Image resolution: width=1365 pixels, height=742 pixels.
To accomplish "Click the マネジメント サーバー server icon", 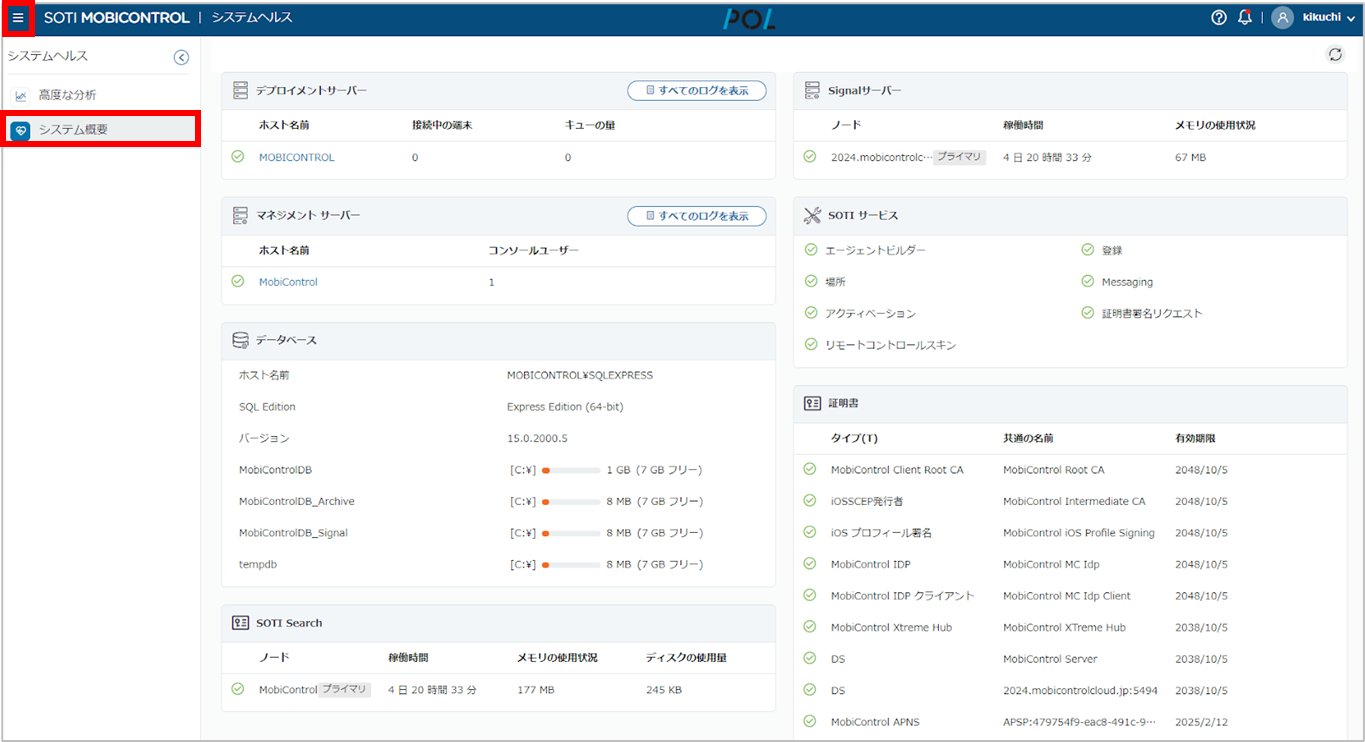I will pyautogui.click(x=240, y=216).
